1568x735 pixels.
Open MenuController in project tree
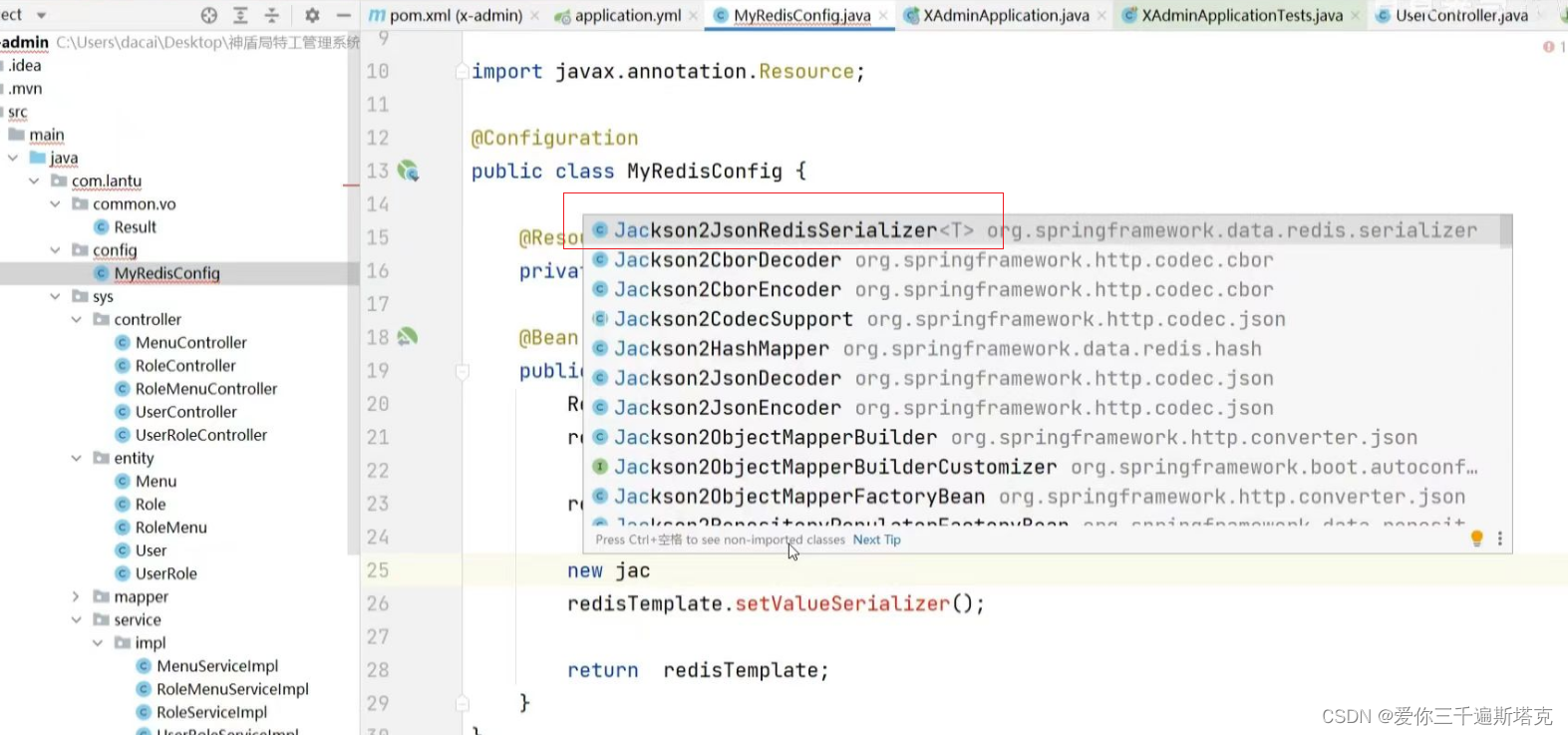pos(181,342)
